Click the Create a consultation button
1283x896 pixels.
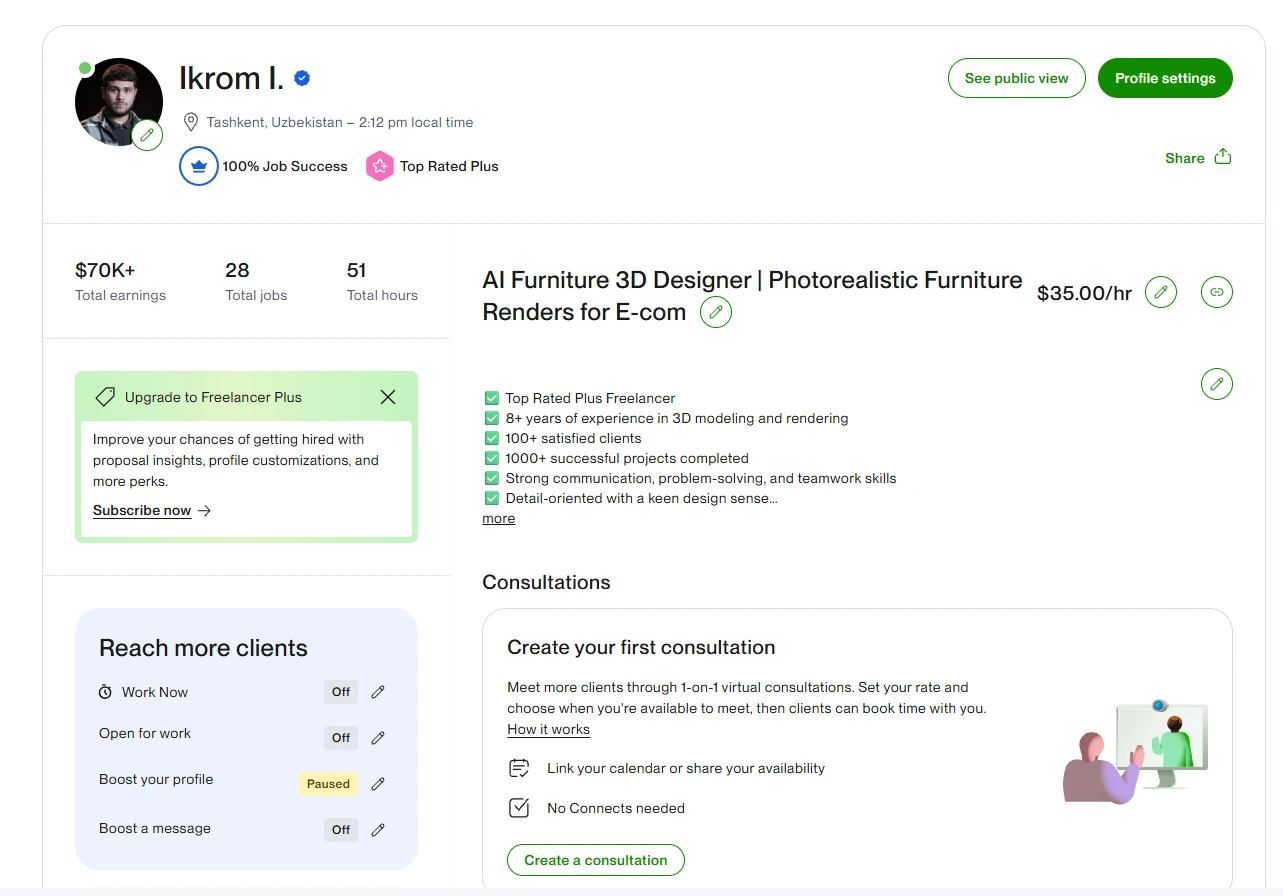pyautogui.click(x=596, y=860)
